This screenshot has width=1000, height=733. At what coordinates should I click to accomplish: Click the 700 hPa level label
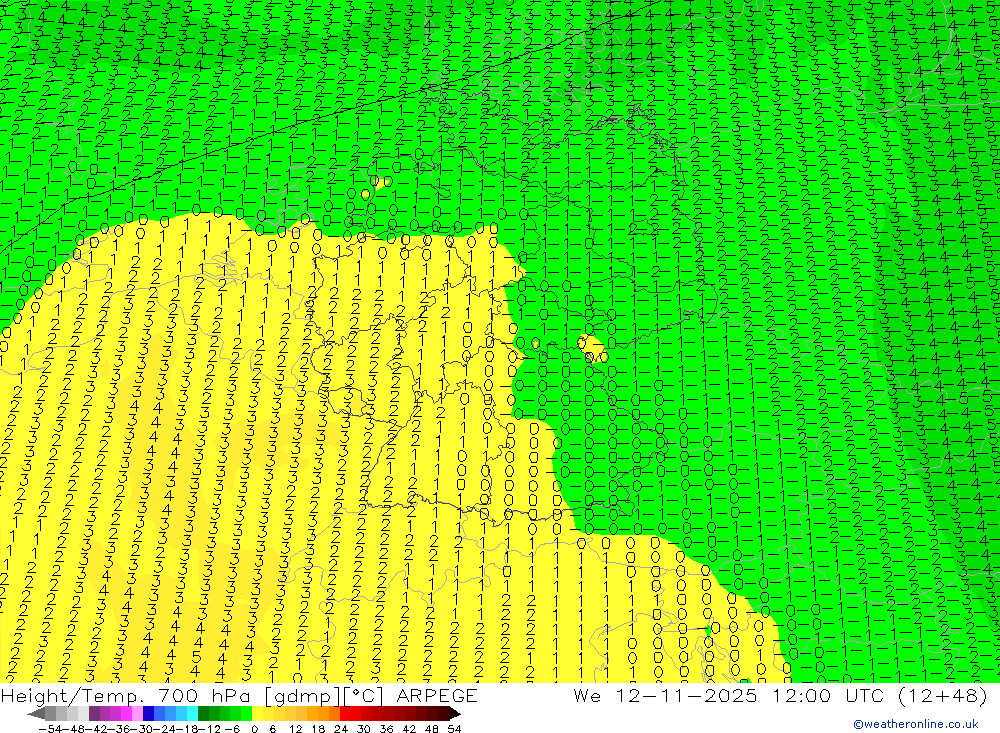pyautogui.click(x=203, y=696)
